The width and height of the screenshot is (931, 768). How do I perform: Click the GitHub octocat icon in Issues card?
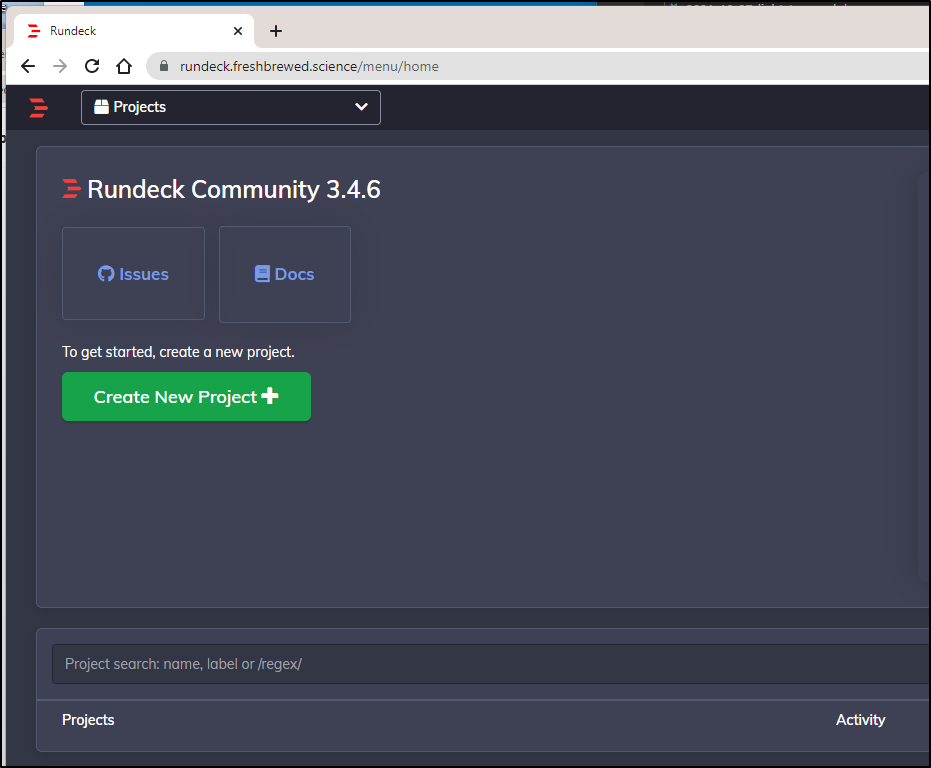106,274
